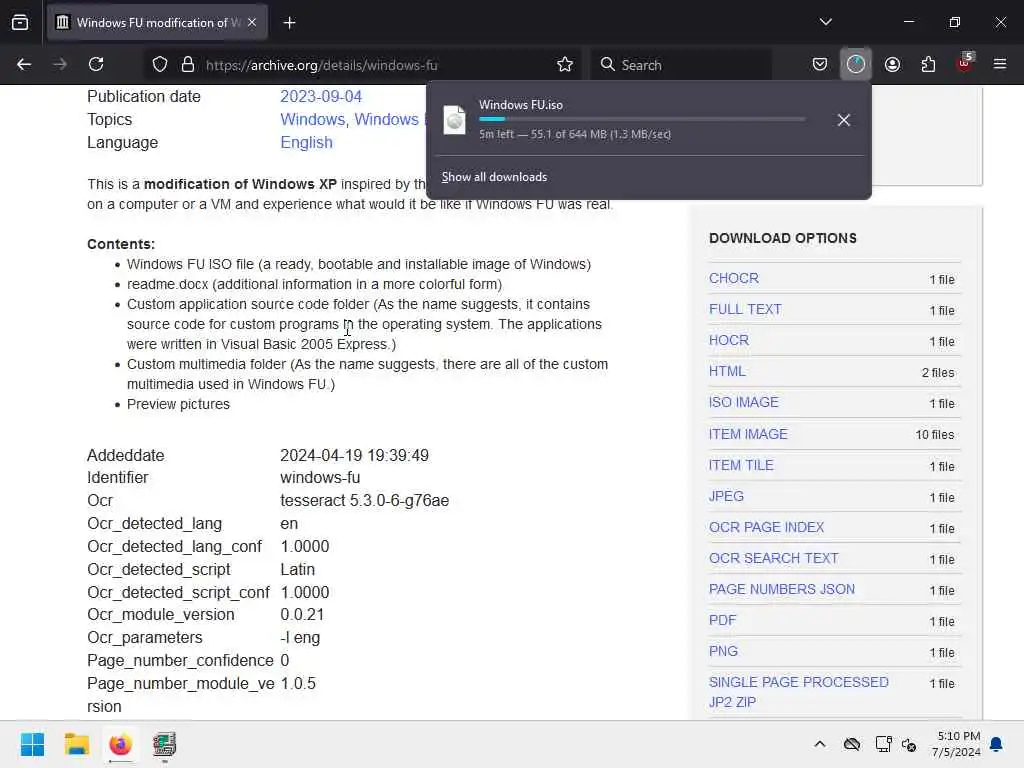This screenshot has height=768, width=1024.
Task: Save page to Pocket
Action: coord(820,64)
